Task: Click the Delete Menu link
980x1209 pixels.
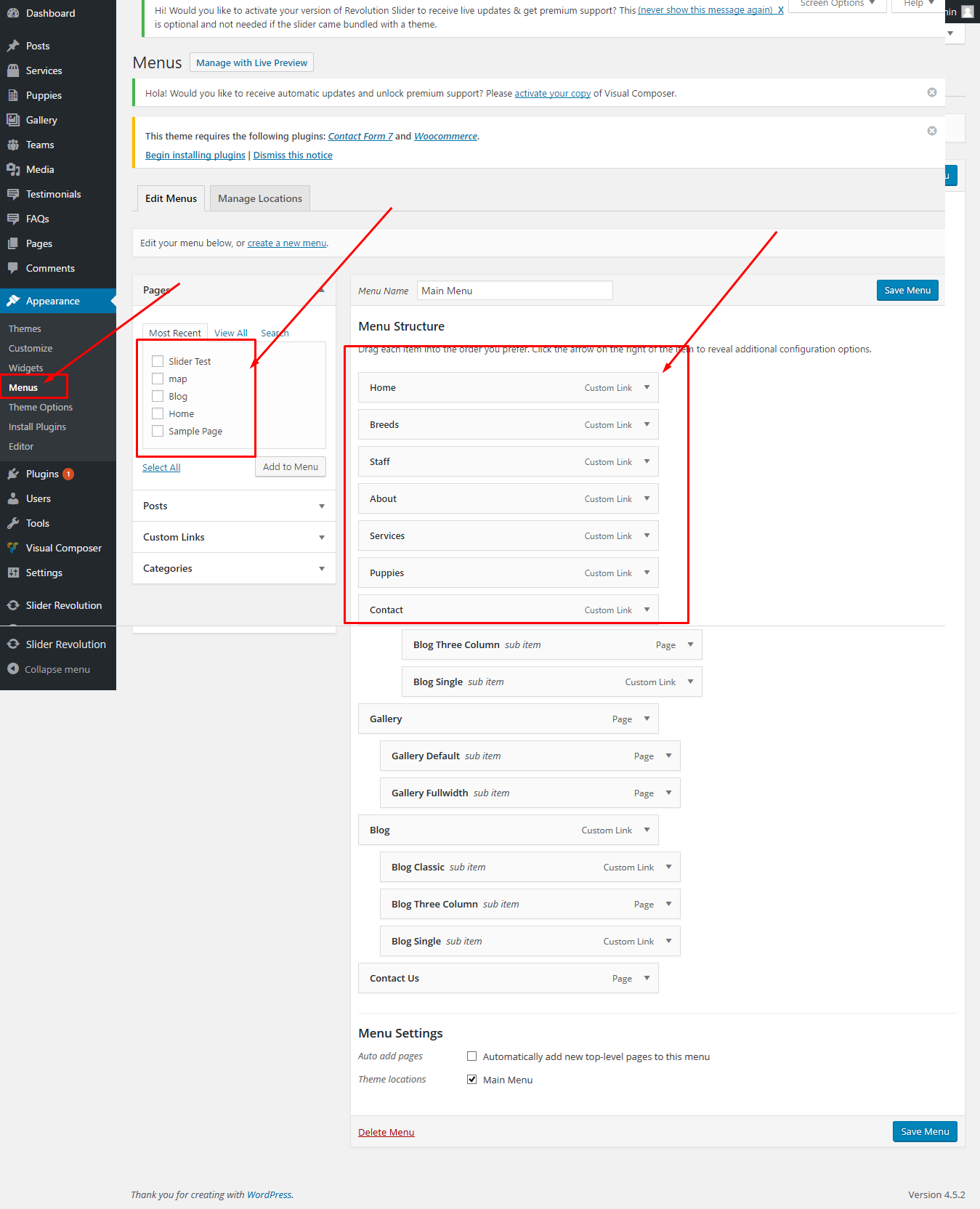Action: [x=386, y=1132]
